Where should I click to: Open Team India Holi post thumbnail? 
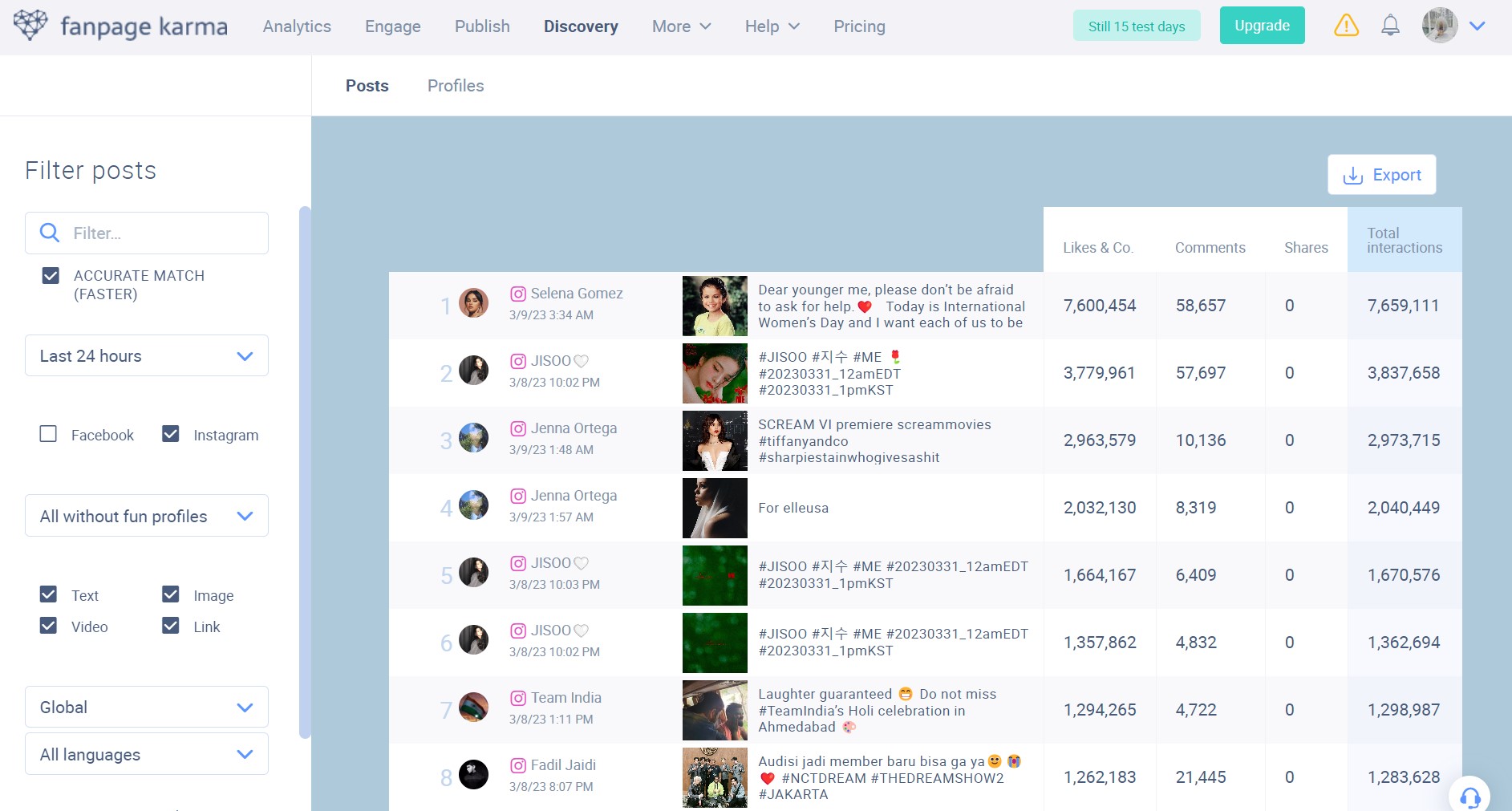(715, 710)
